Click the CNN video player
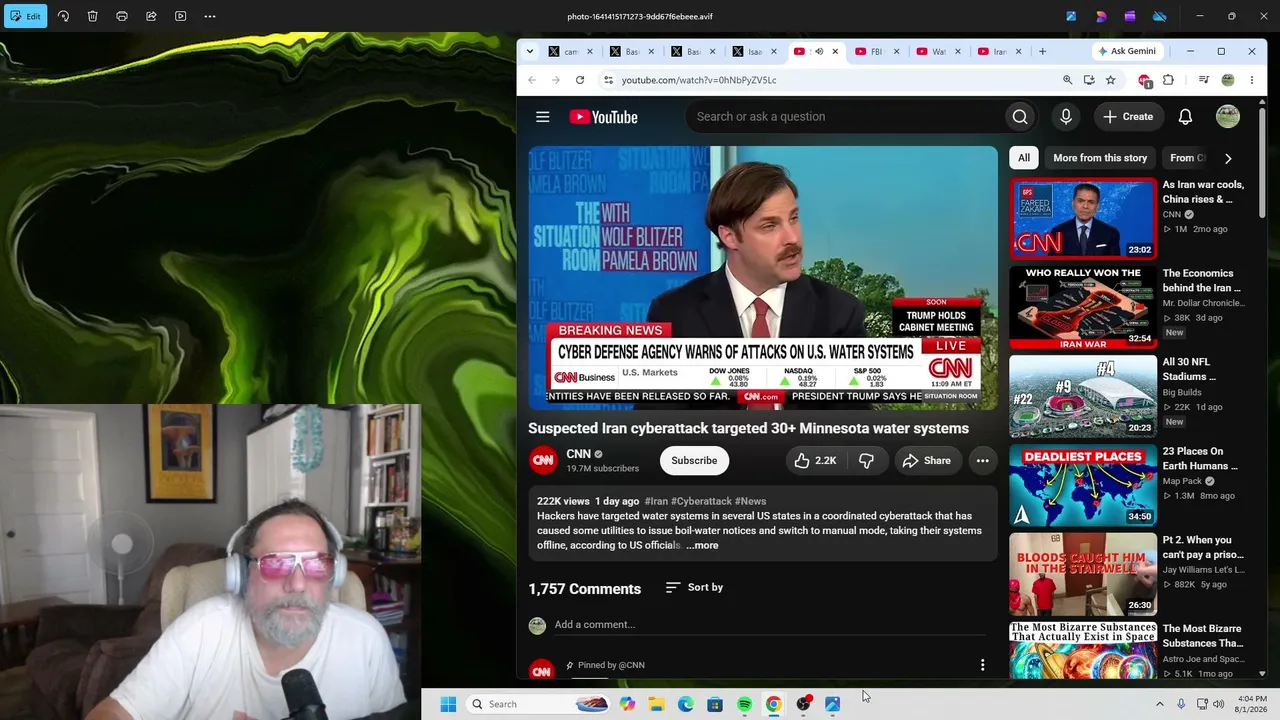The image size is (1280, 720). point(763,278)
